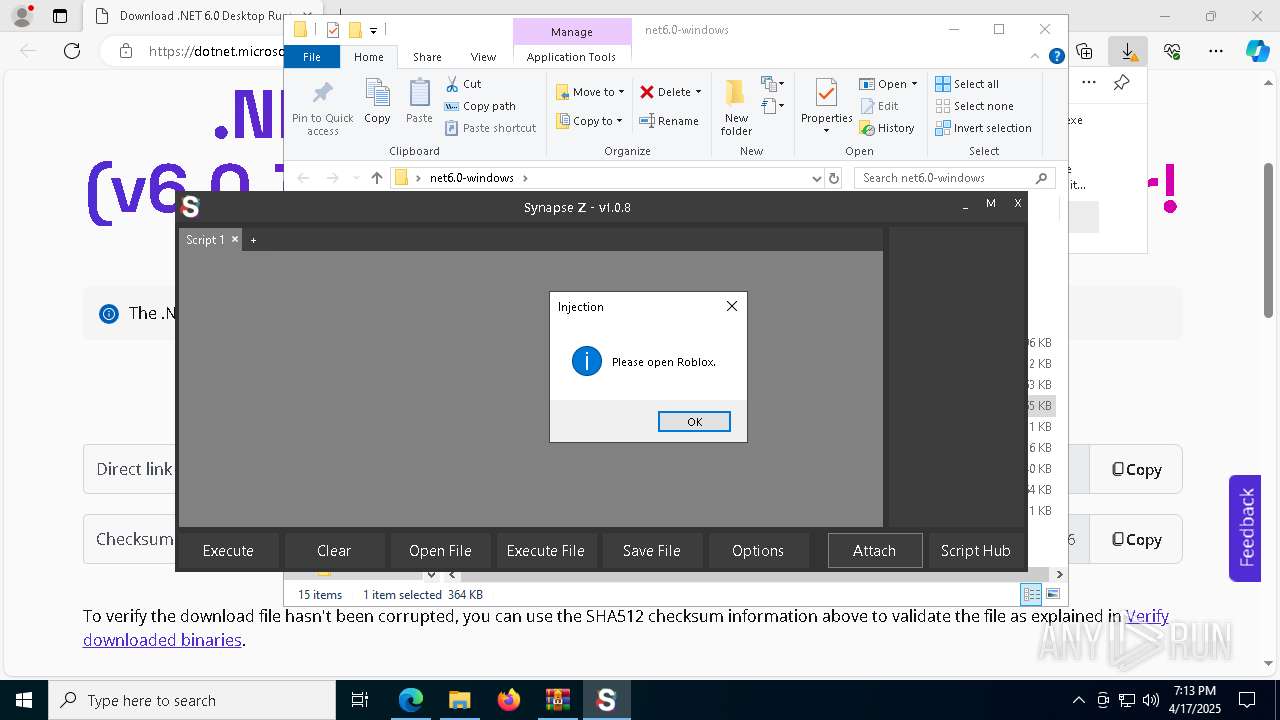Click the Search net6.0-windows field

pos(955,178)
